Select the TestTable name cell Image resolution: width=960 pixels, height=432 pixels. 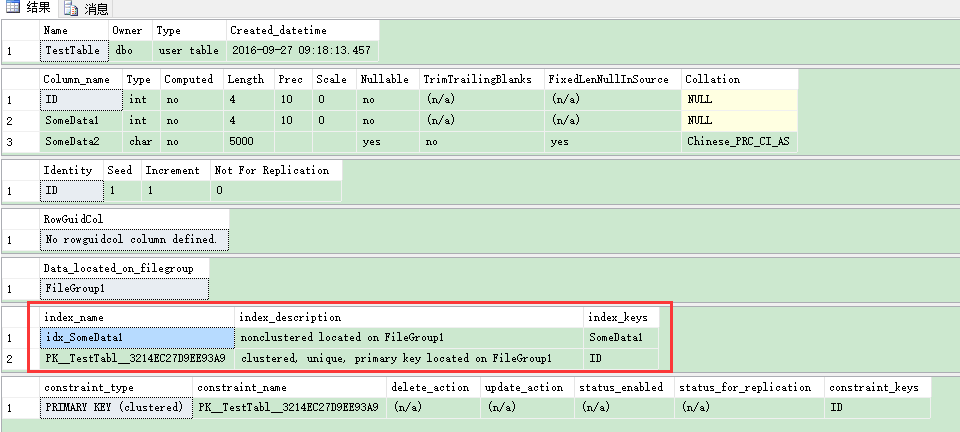(75, 51)
